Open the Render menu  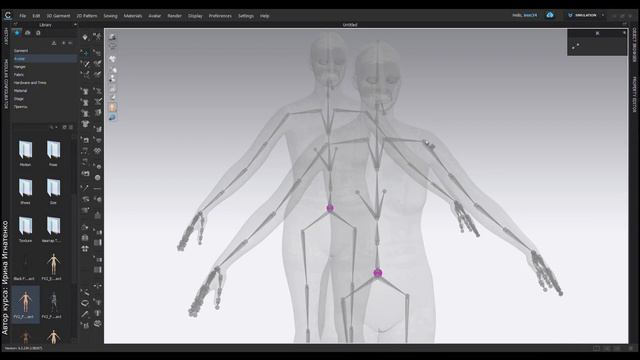coord(174,16)
